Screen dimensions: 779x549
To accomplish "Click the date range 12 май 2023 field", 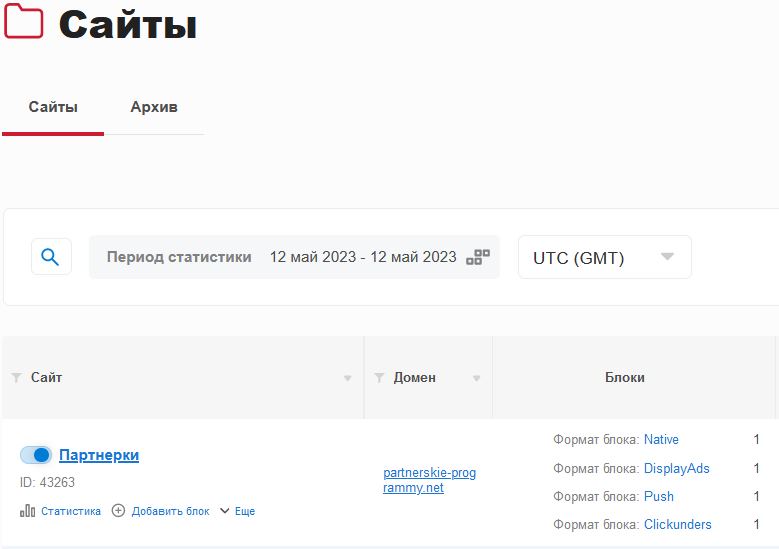I will (362, 257).
